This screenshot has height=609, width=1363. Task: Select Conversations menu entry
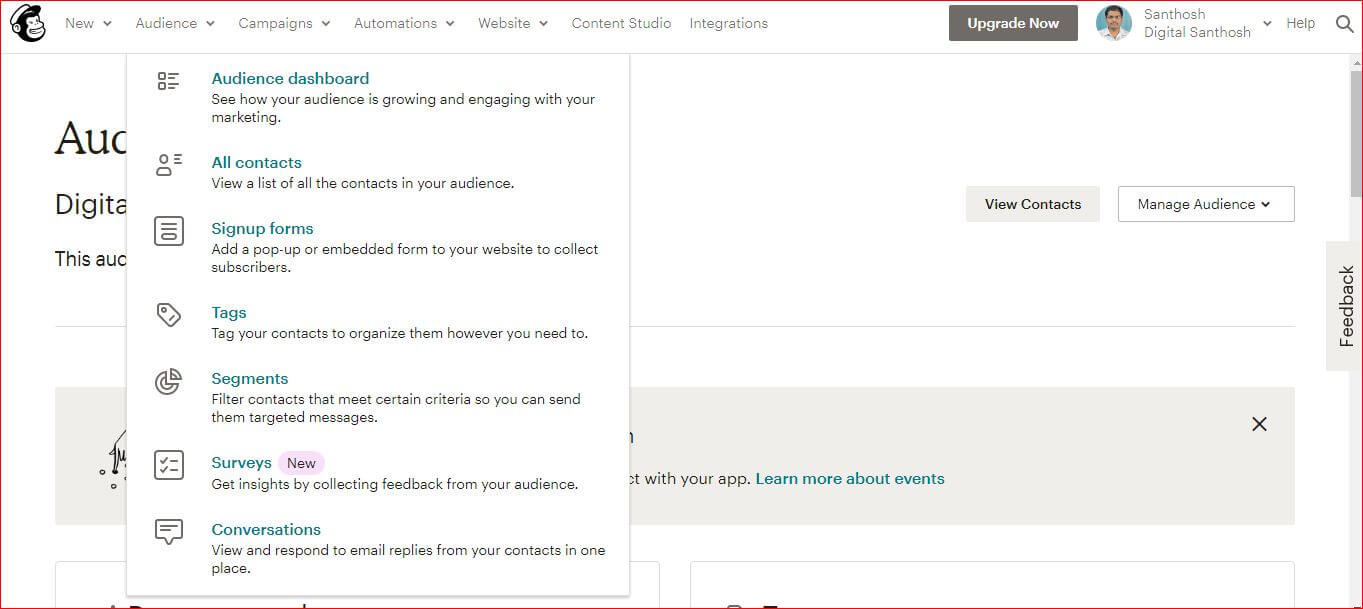click(x=266, y=529)
